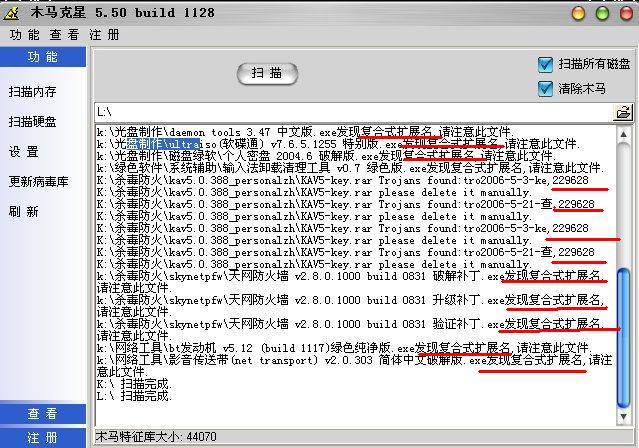Click the L:\ path input field
Image resolution: width=639 pixels, height=448 pixels.
click(354, 112)
